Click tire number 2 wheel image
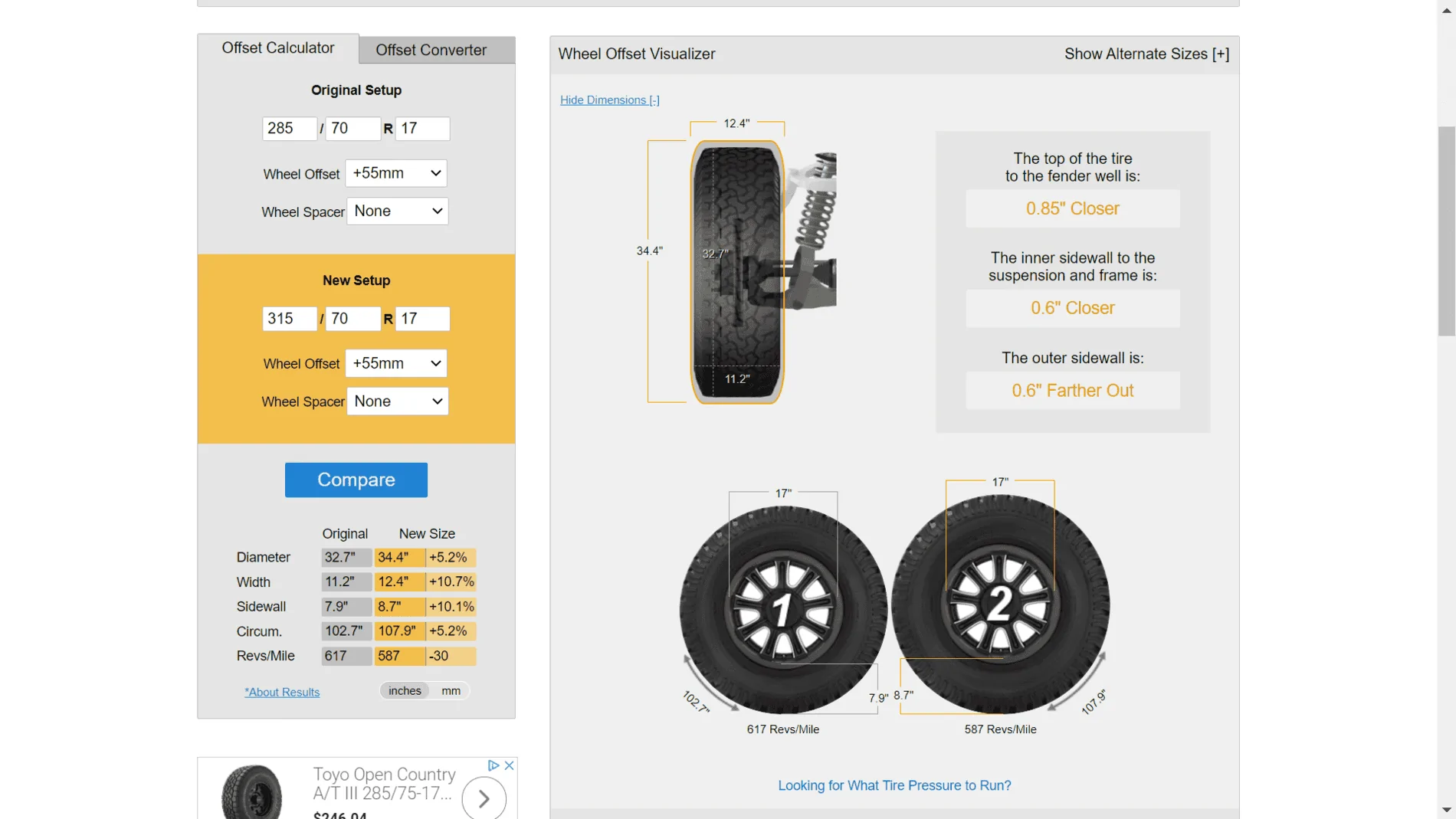The height and width of the screenshot is (819, 1456). (x=1000, y=604)
